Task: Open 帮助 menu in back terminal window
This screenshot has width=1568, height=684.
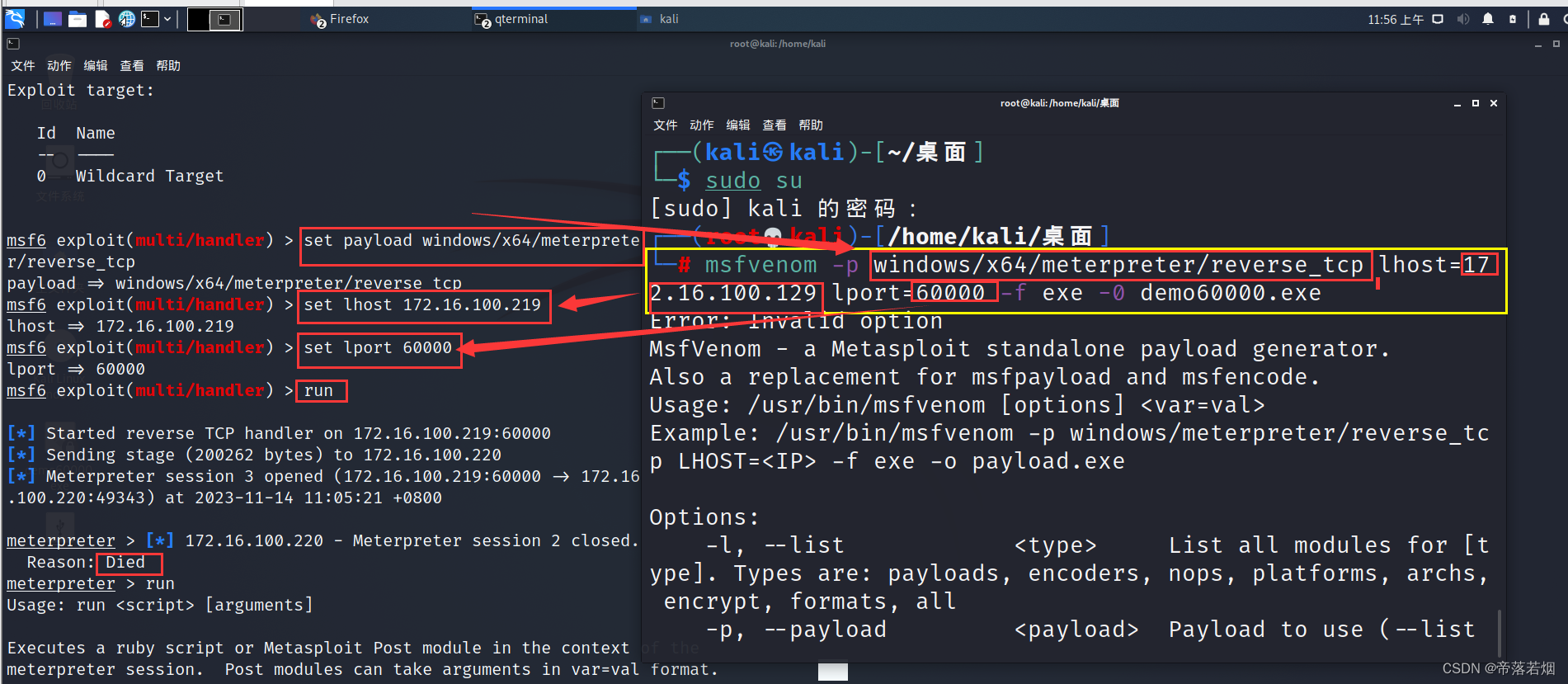Action: click(x=168, y=66)
